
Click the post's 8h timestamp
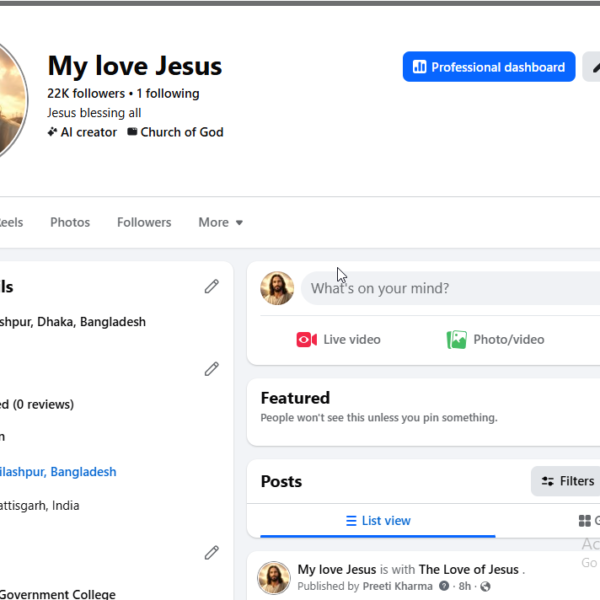(x=465, y=586)
